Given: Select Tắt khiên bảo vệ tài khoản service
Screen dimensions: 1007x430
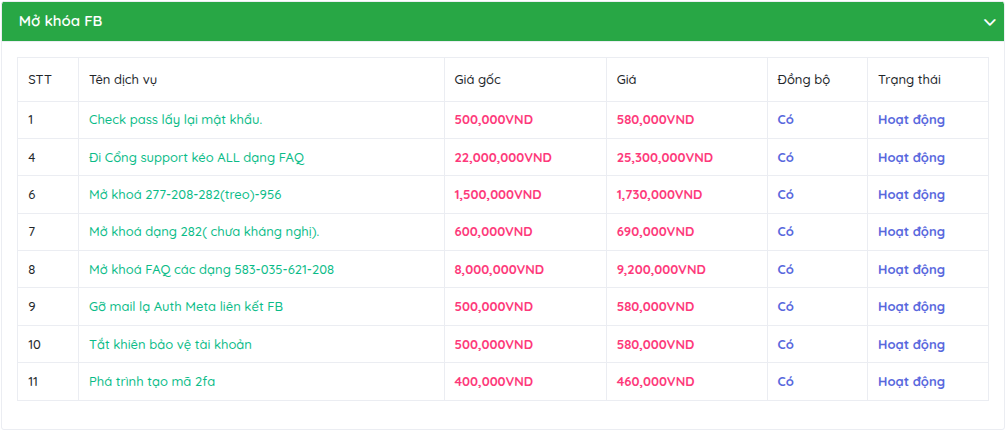Looking at the screenshot, I should pos(170,345).
